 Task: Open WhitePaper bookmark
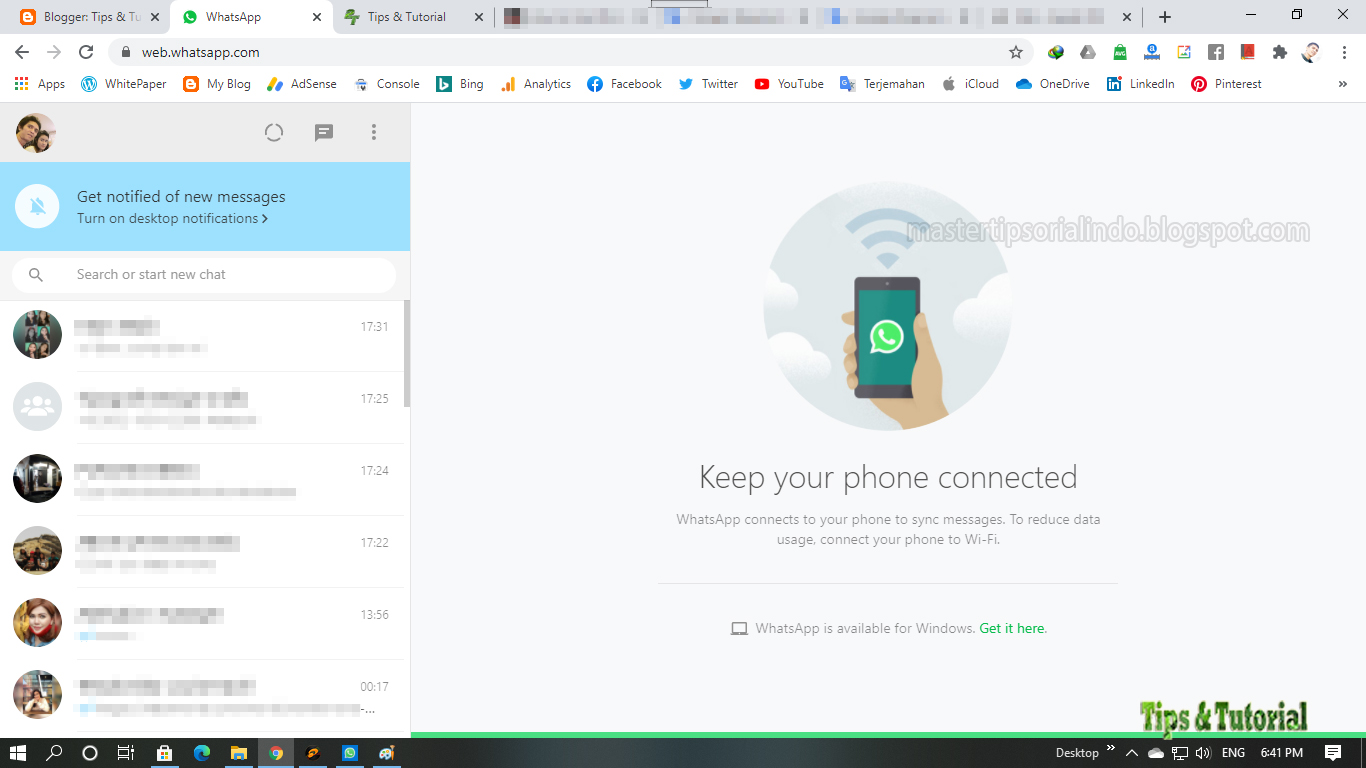coord(123,84)
